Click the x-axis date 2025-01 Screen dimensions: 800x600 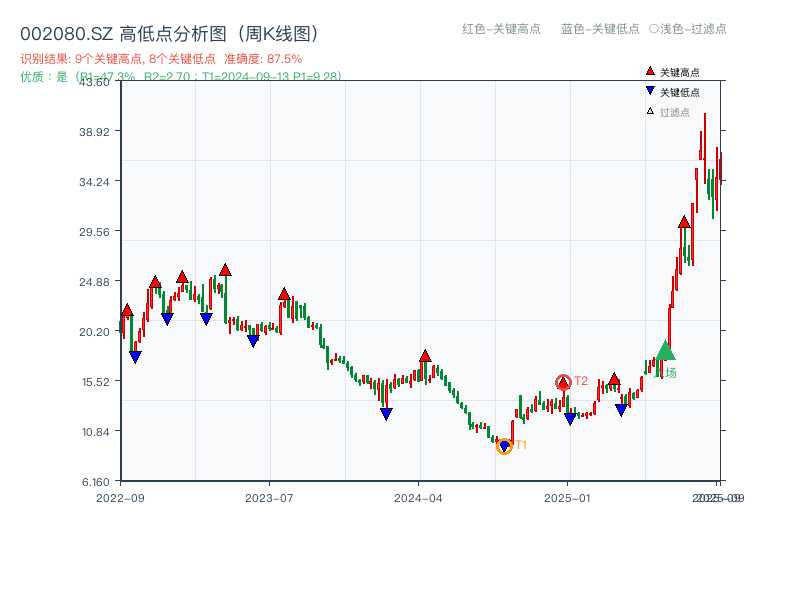pos(567,498)
